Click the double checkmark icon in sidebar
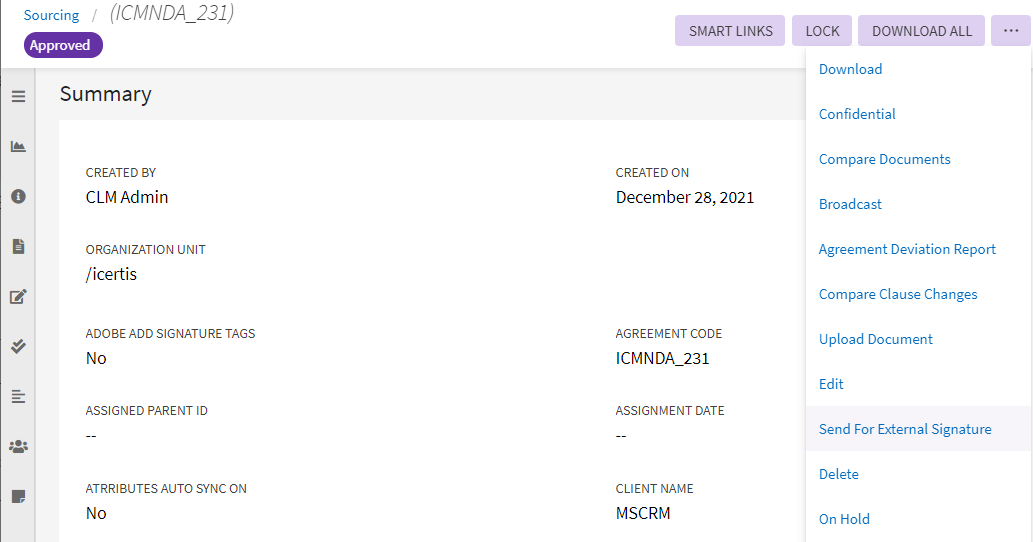 18,346
